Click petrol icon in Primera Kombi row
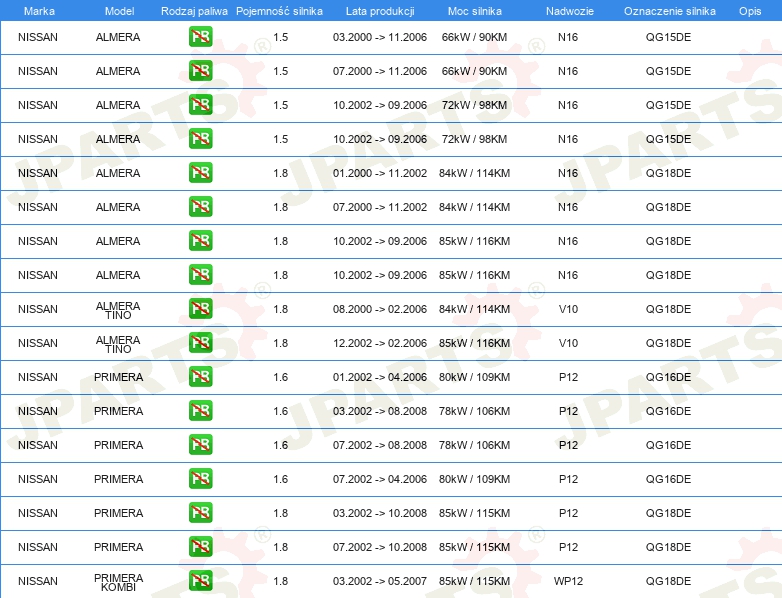This screenshot has width=782, height=598. point(200,581)
